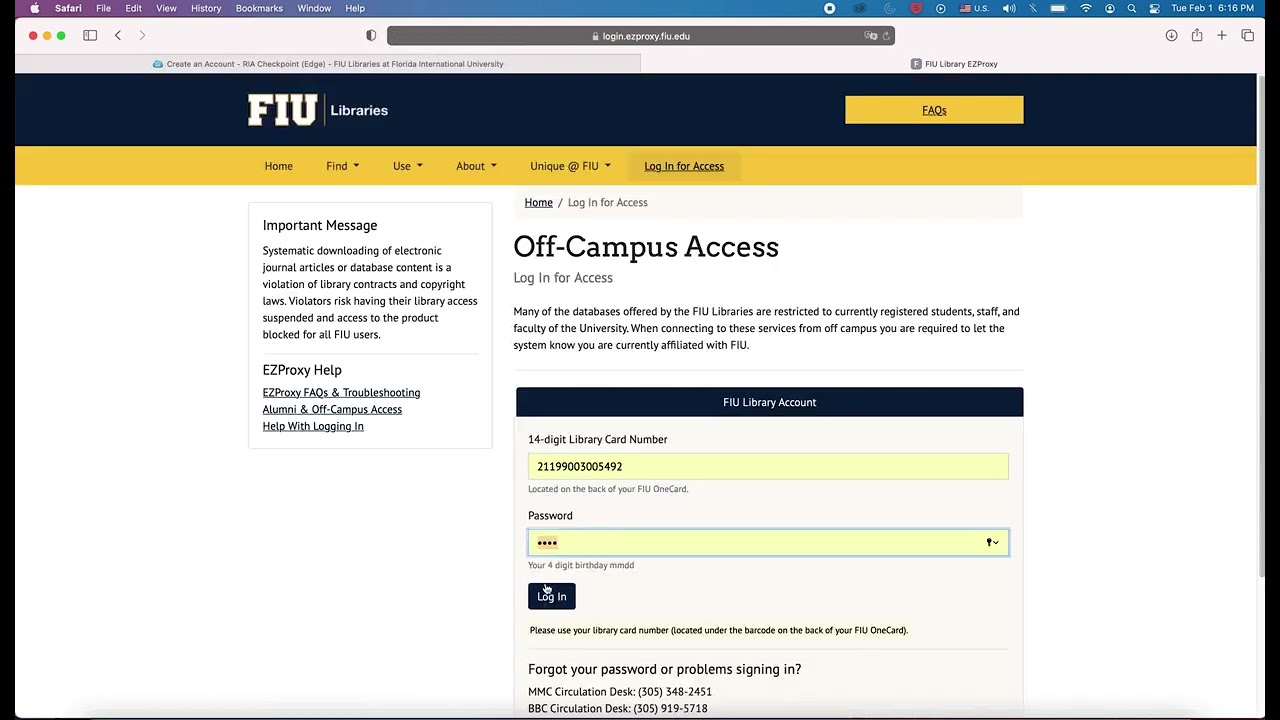Go back with the back arrow
Viewport: 1280px width, 720px height.
pyautogui.click(x=118, y=36)
